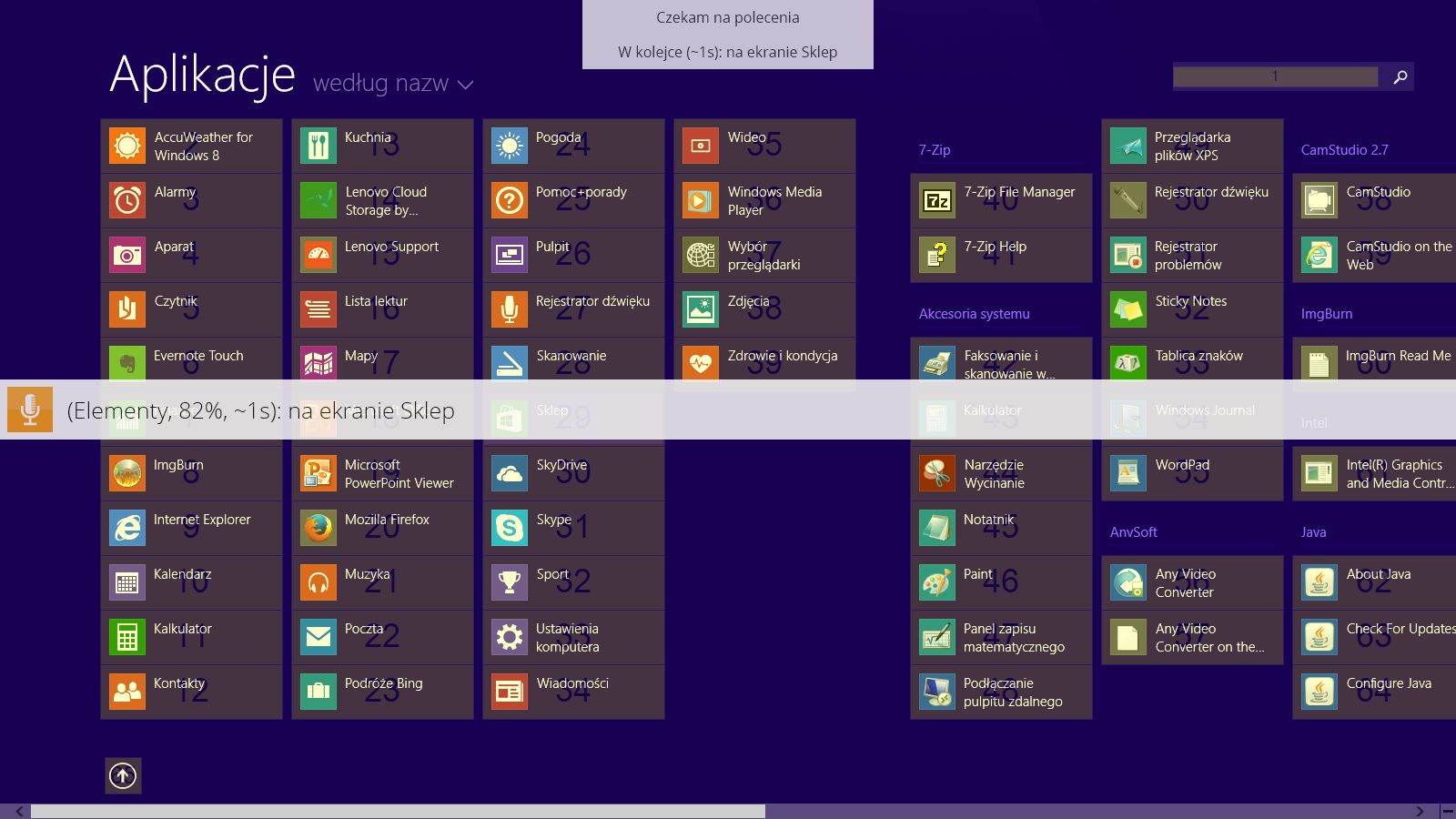The image size is (1456, 819).
Task: Open the Panel zapisu matematycznego tile
Action: [x=1001, y=637]
